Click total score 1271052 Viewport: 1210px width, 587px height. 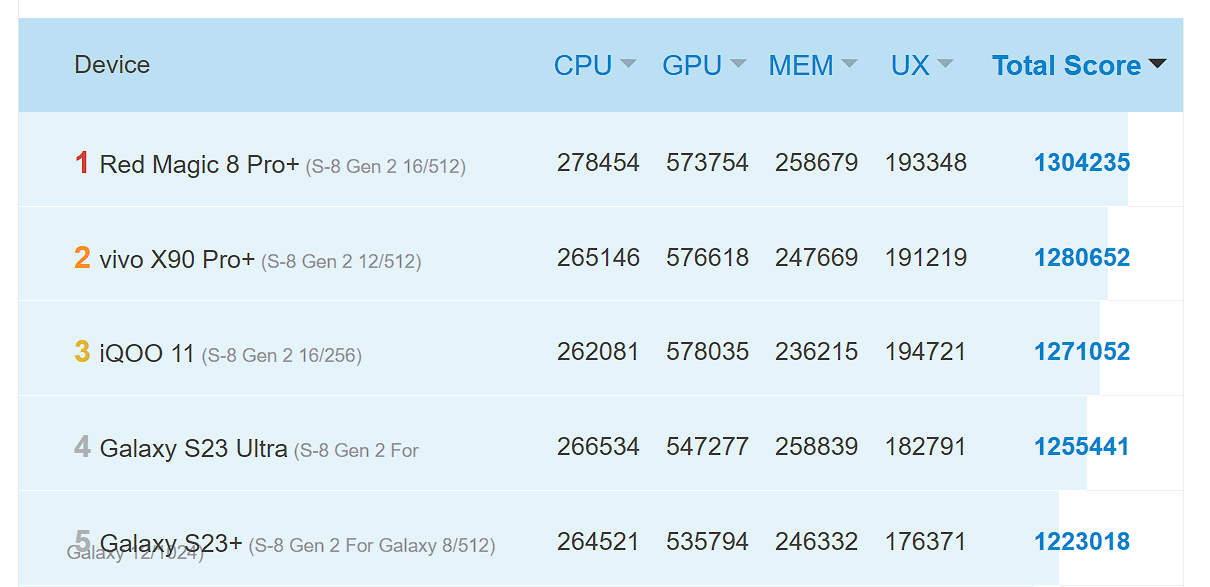[x=1082, y=351]
